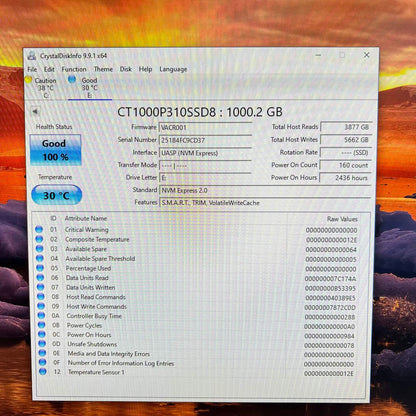
Task: Click the status dot for Host Write Commands
Action: pyautogui.click(x=41, y=306)
